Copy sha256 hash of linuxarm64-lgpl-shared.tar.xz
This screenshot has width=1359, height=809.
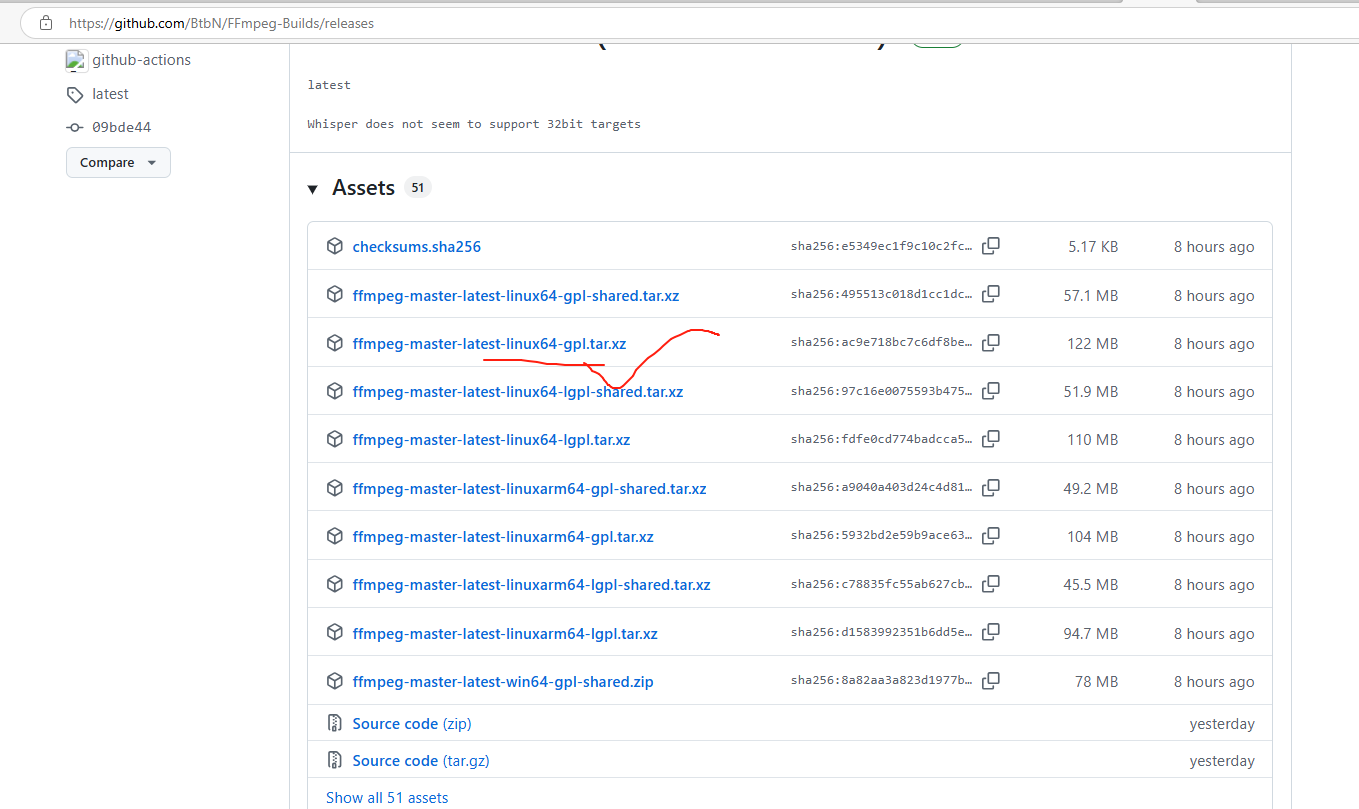click(991, 584)
